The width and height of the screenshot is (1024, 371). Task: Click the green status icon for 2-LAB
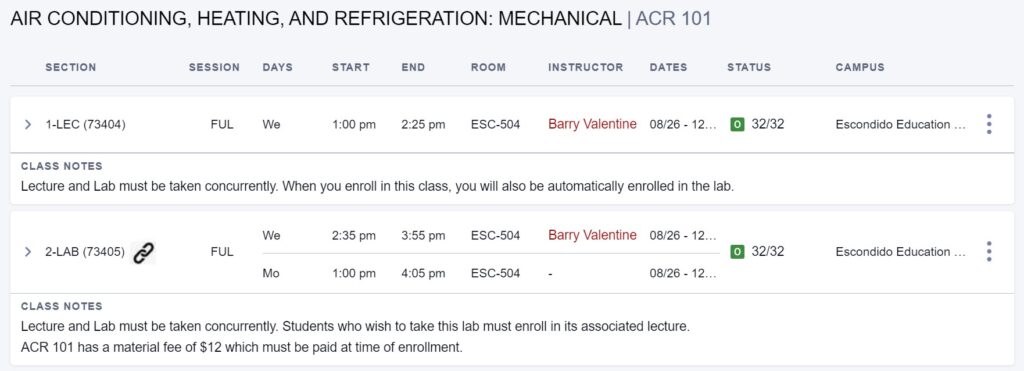click(x=737, y=251)
